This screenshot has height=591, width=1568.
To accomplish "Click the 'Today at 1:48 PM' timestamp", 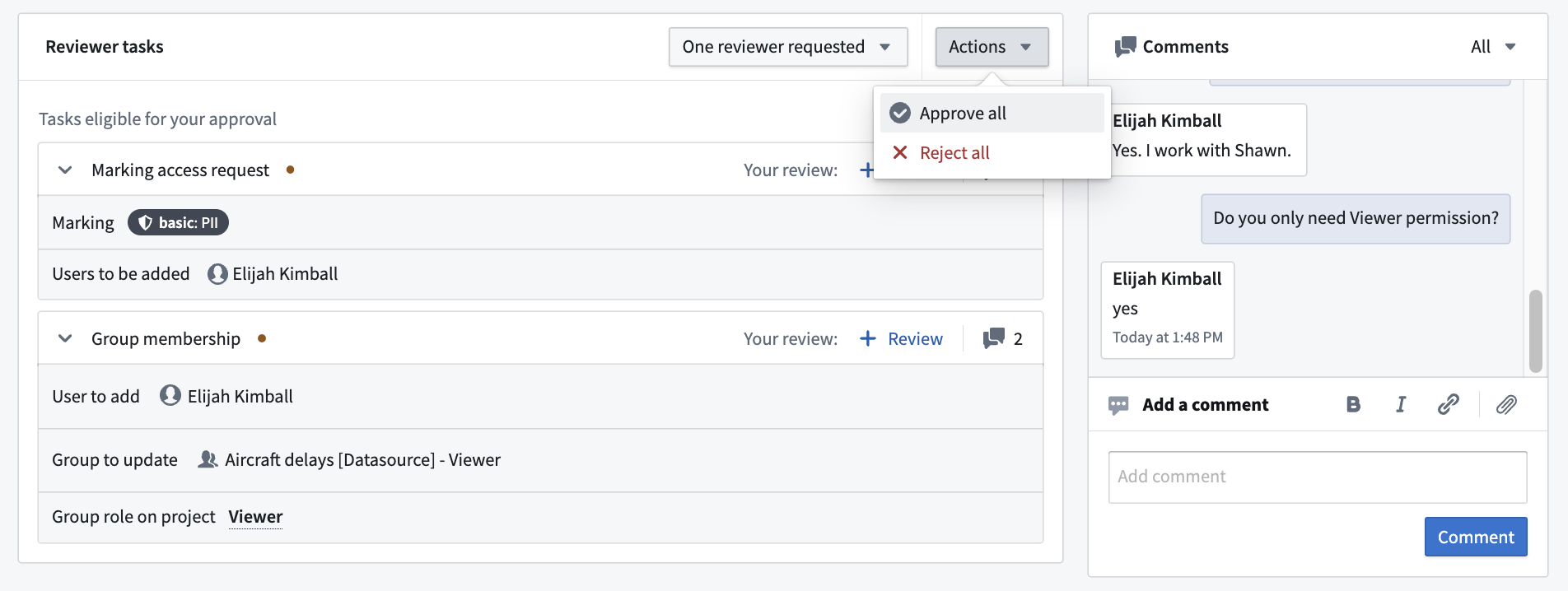I will point(1167,337).
